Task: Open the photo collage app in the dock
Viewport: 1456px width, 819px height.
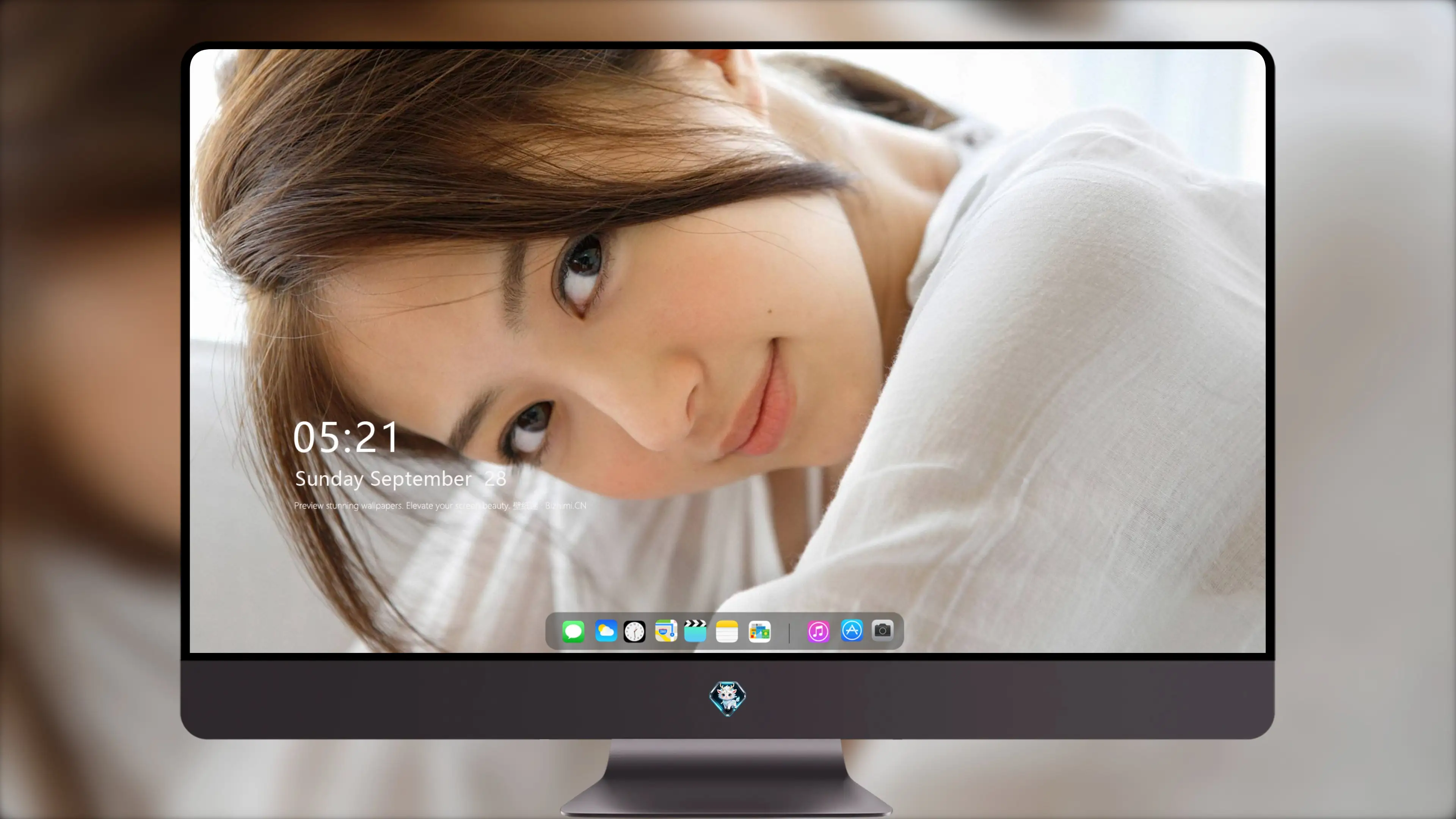Action: (759, 631)
